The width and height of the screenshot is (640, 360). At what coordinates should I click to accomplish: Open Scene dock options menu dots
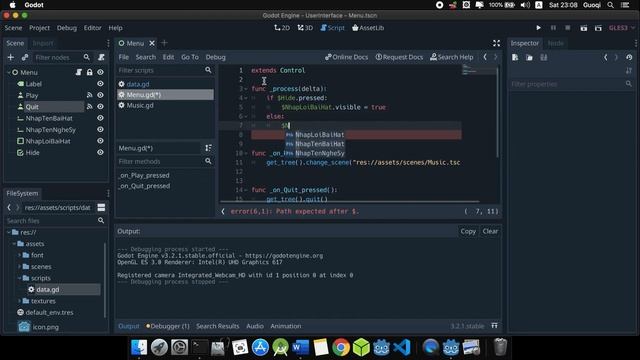(x=108, y=43)
